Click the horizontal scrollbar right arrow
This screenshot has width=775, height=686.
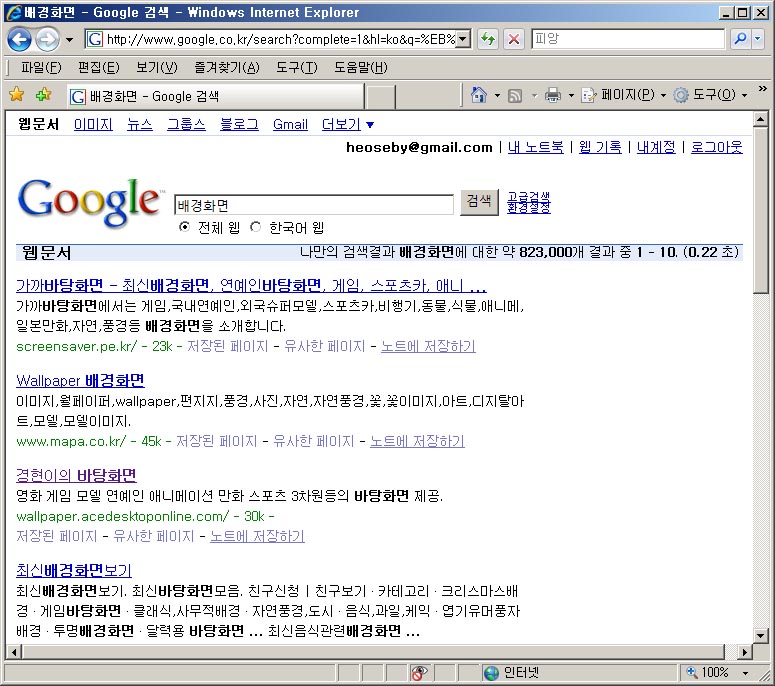(x=744, y=652)
